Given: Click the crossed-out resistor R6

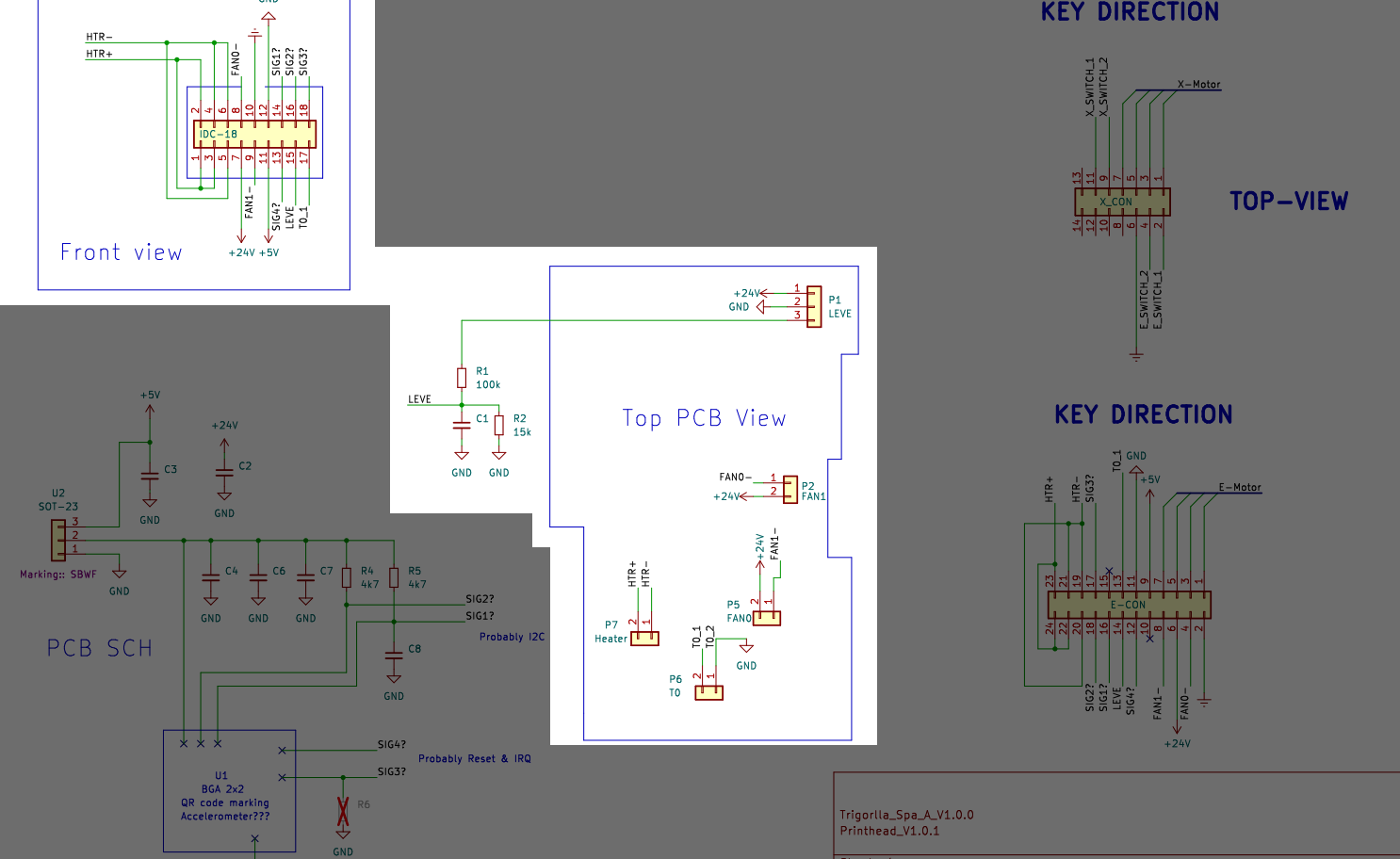Looking at the screenshot, I should [x=343, y=812].
